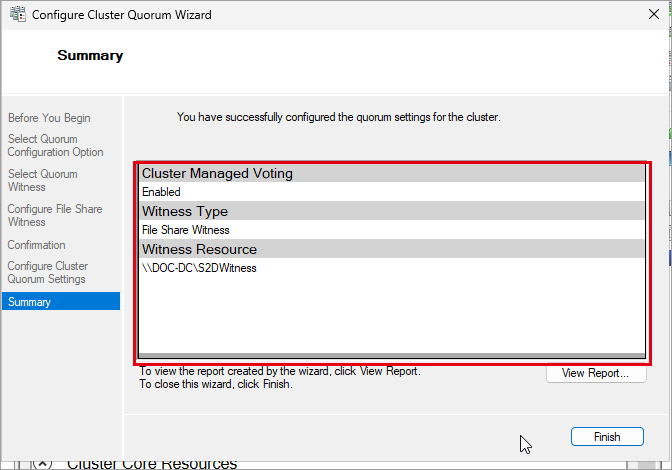Click the wizard icon in title bar
The height and width of the screenshot is (470, 672).
[x=18, y=14]
